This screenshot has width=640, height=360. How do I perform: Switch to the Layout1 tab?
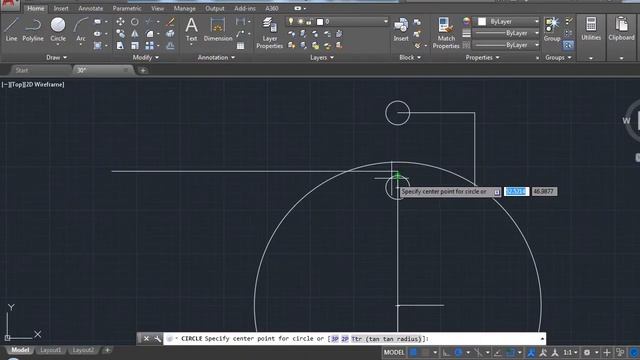50,350
